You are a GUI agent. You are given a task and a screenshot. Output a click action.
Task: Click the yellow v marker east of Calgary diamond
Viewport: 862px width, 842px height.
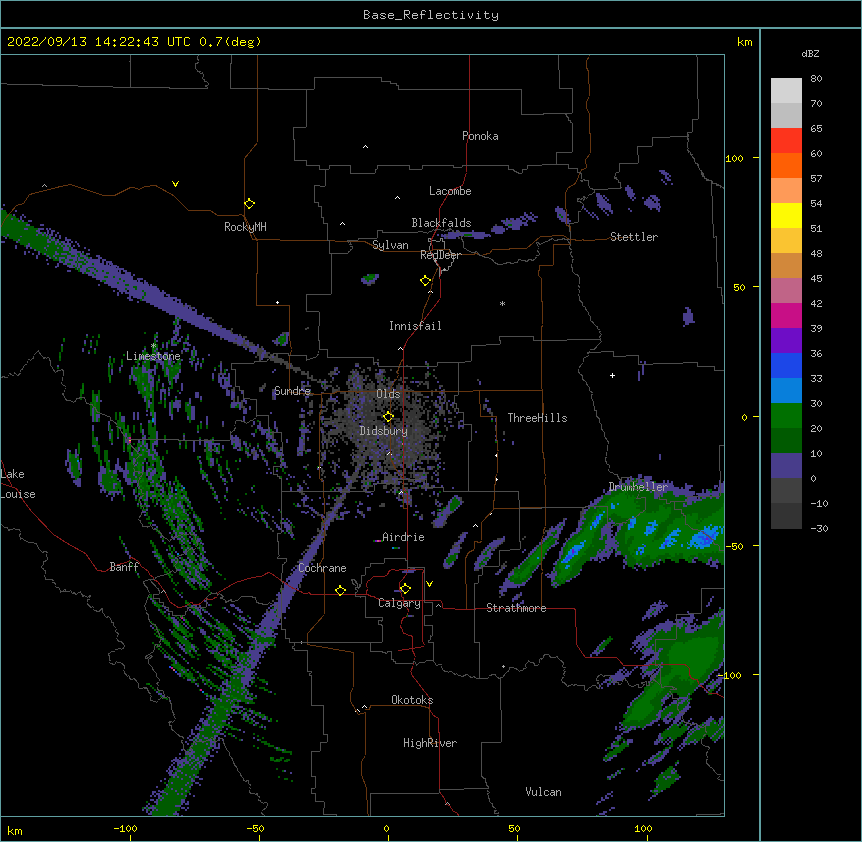[x=429, y=584]
